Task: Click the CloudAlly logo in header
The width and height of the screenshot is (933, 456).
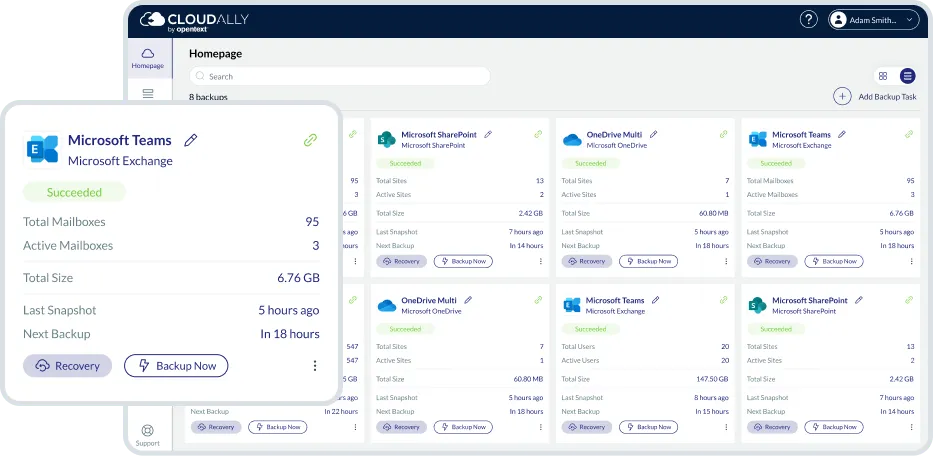Action: [194, 21]
